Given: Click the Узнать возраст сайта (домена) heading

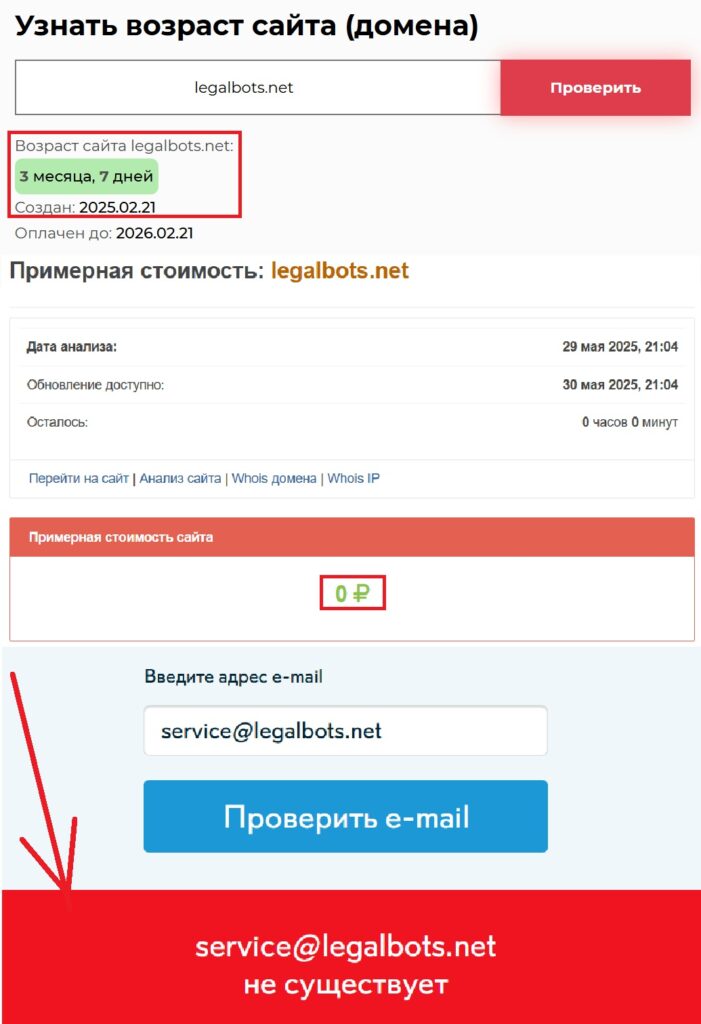Looking at the screenshot, I should point(246,26).
